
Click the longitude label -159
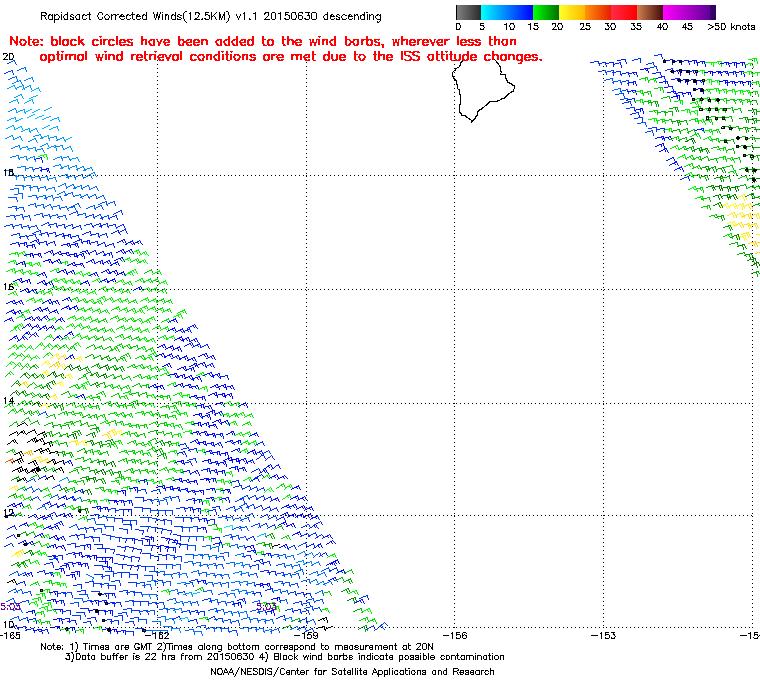(x=306, y=635)
